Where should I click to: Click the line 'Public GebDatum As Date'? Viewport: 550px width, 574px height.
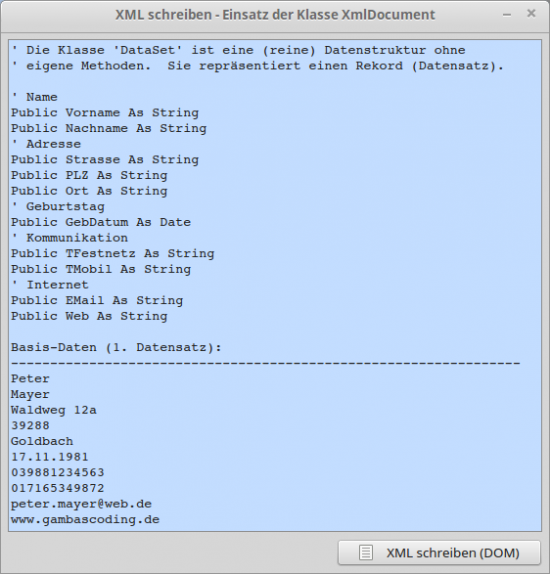101,222
